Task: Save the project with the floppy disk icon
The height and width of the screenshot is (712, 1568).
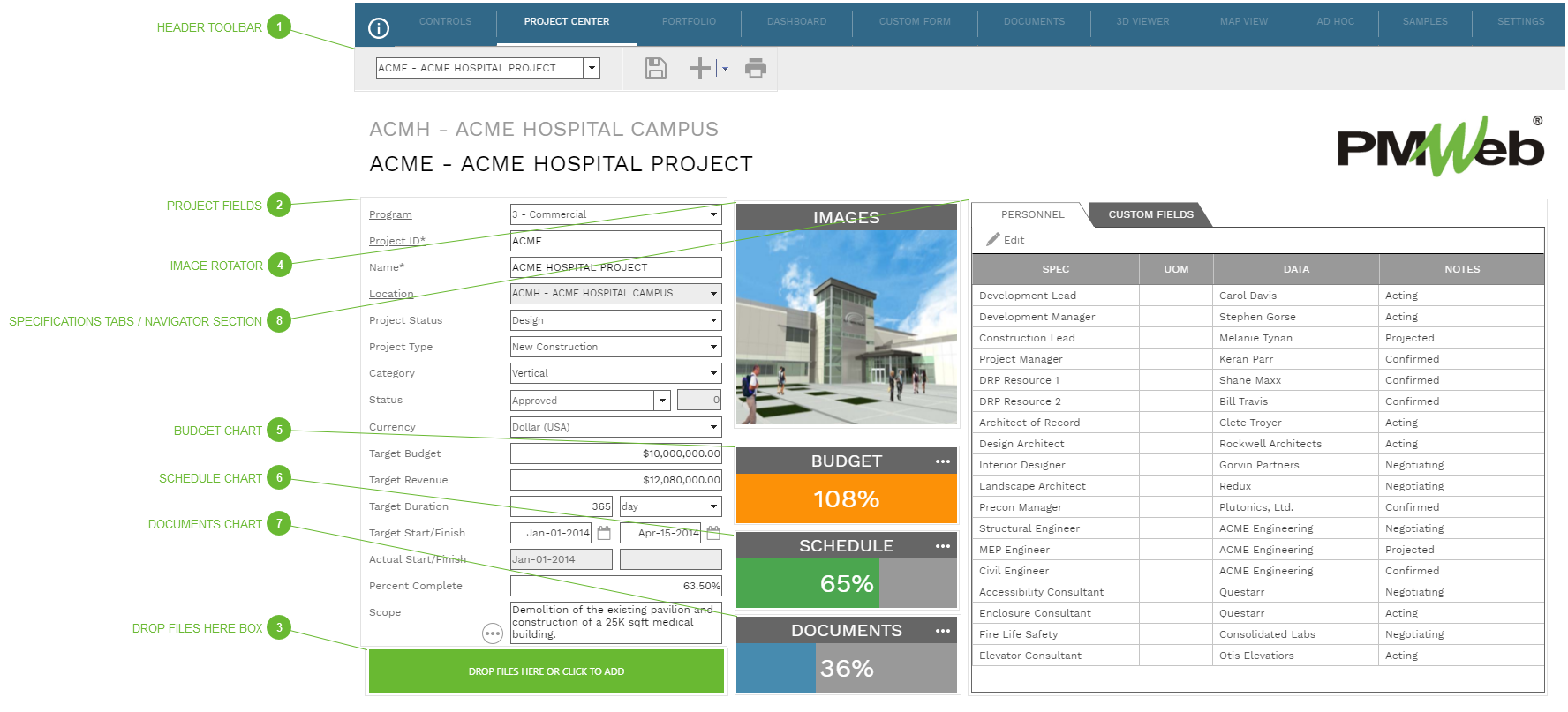Action: pyautogui.click(x=656, y=68)
